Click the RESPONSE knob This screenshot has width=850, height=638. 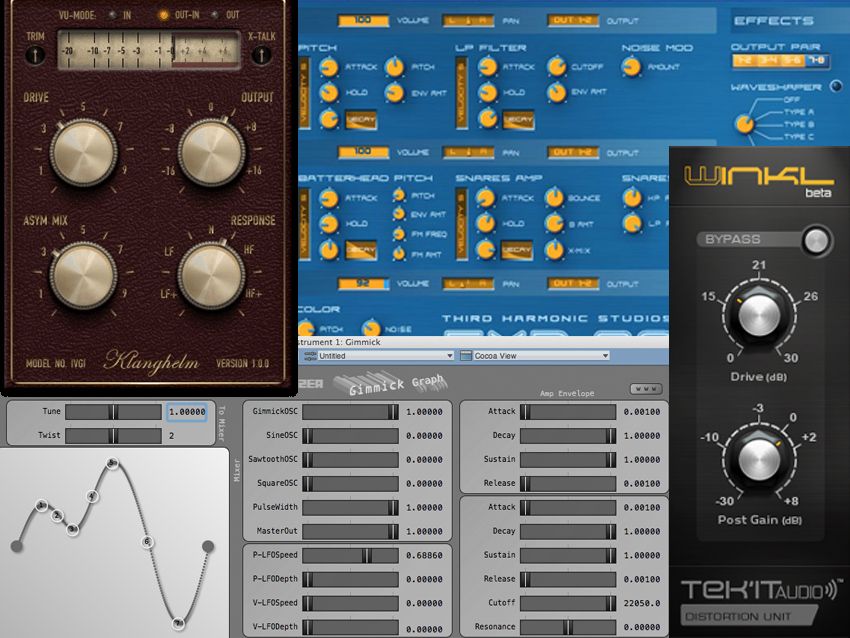click(211, 272)
